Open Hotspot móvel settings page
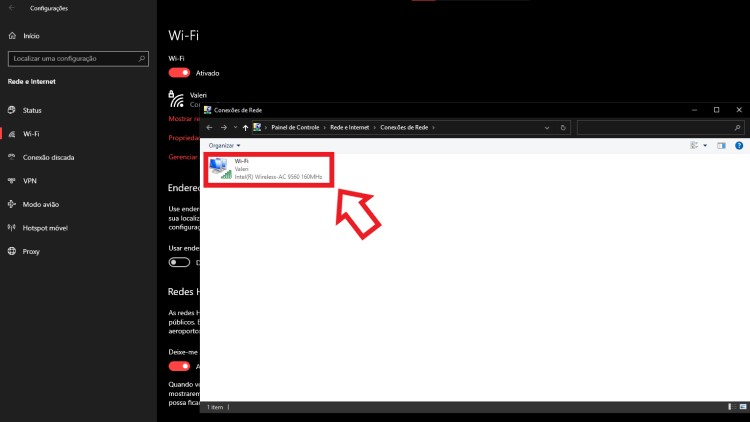The image size is (750, 422). click(x=45, y=228)
